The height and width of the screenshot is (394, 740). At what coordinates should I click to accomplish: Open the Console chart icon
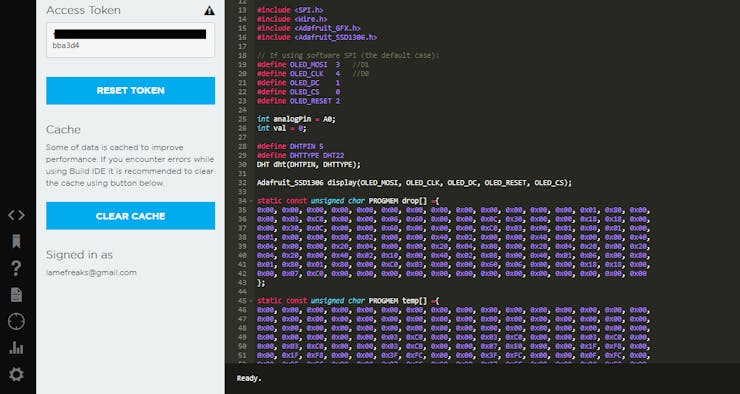coord(16,348)
